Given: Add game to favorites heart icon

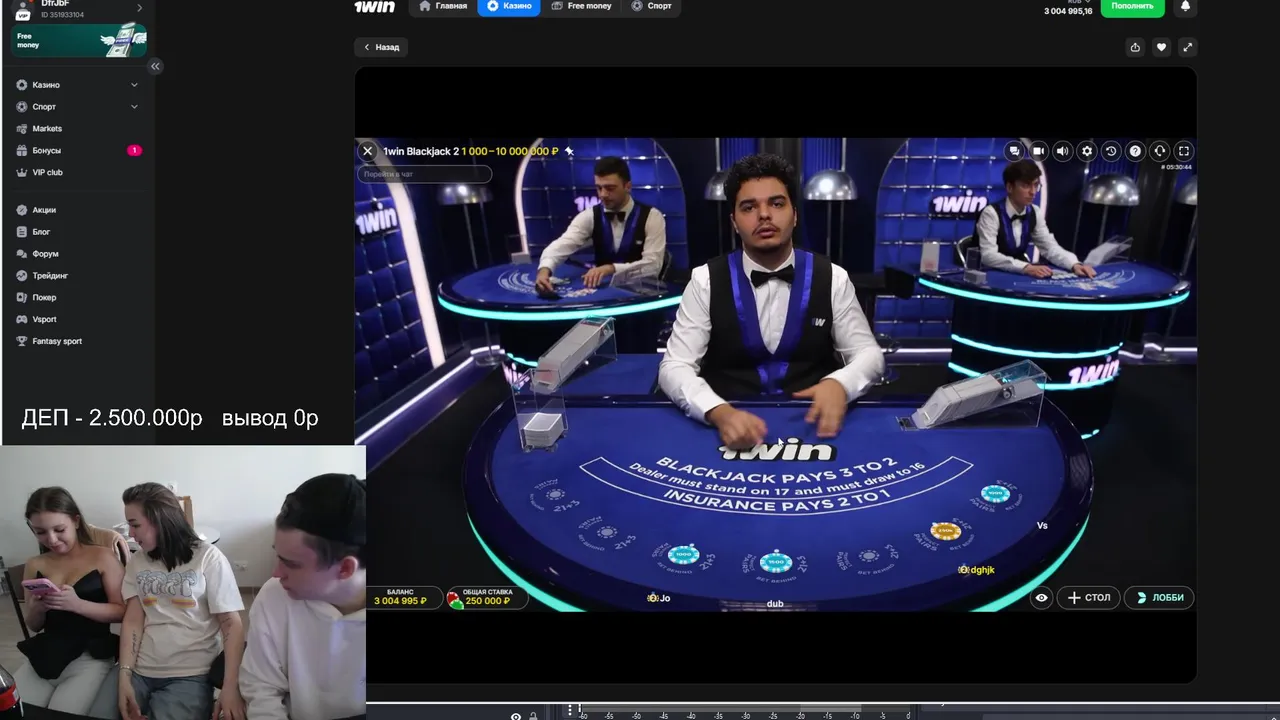Looking at the screenshot, I should tap(1161, 47).
